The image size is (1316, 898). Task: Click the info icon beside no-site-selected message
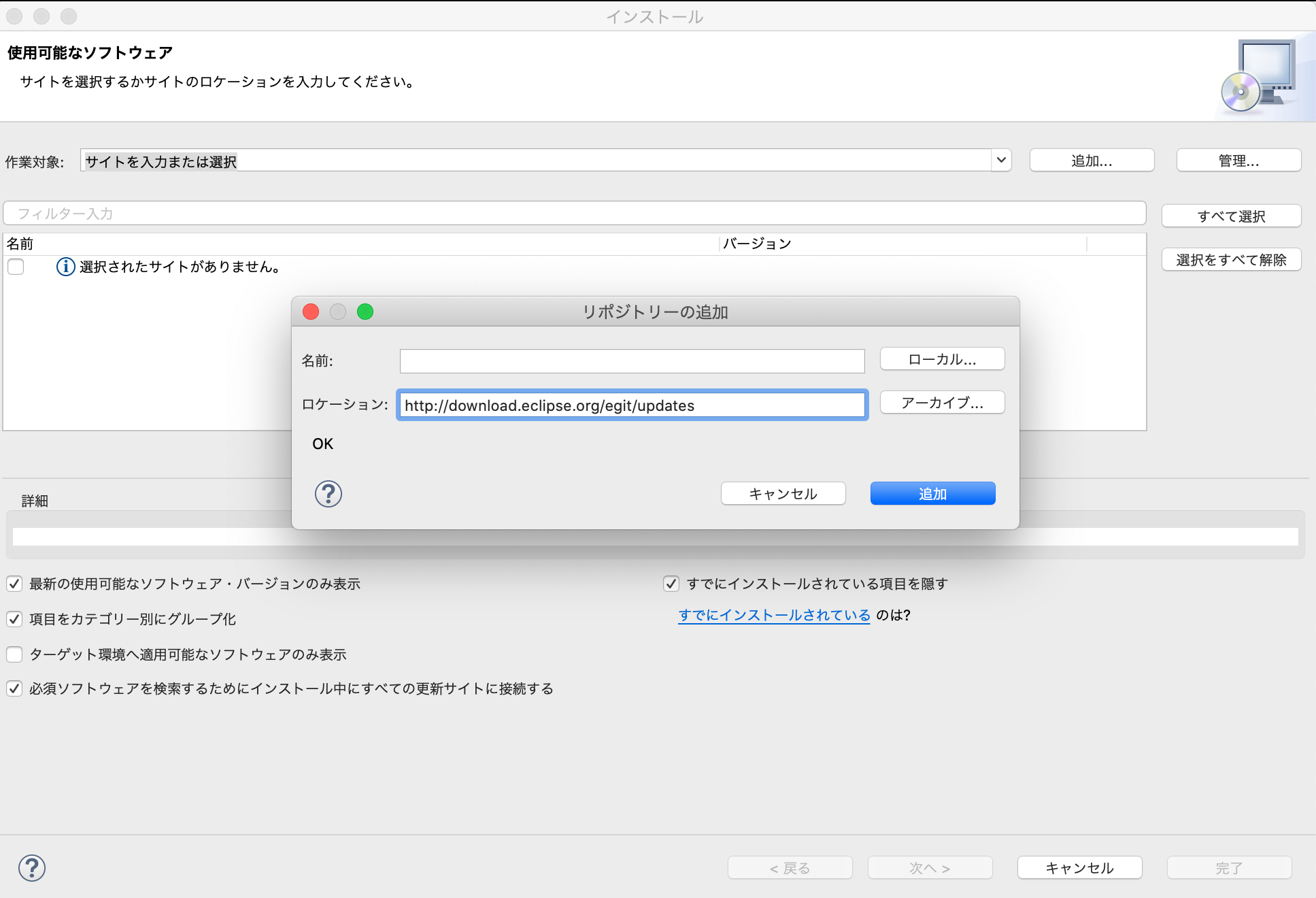(65, 267)
